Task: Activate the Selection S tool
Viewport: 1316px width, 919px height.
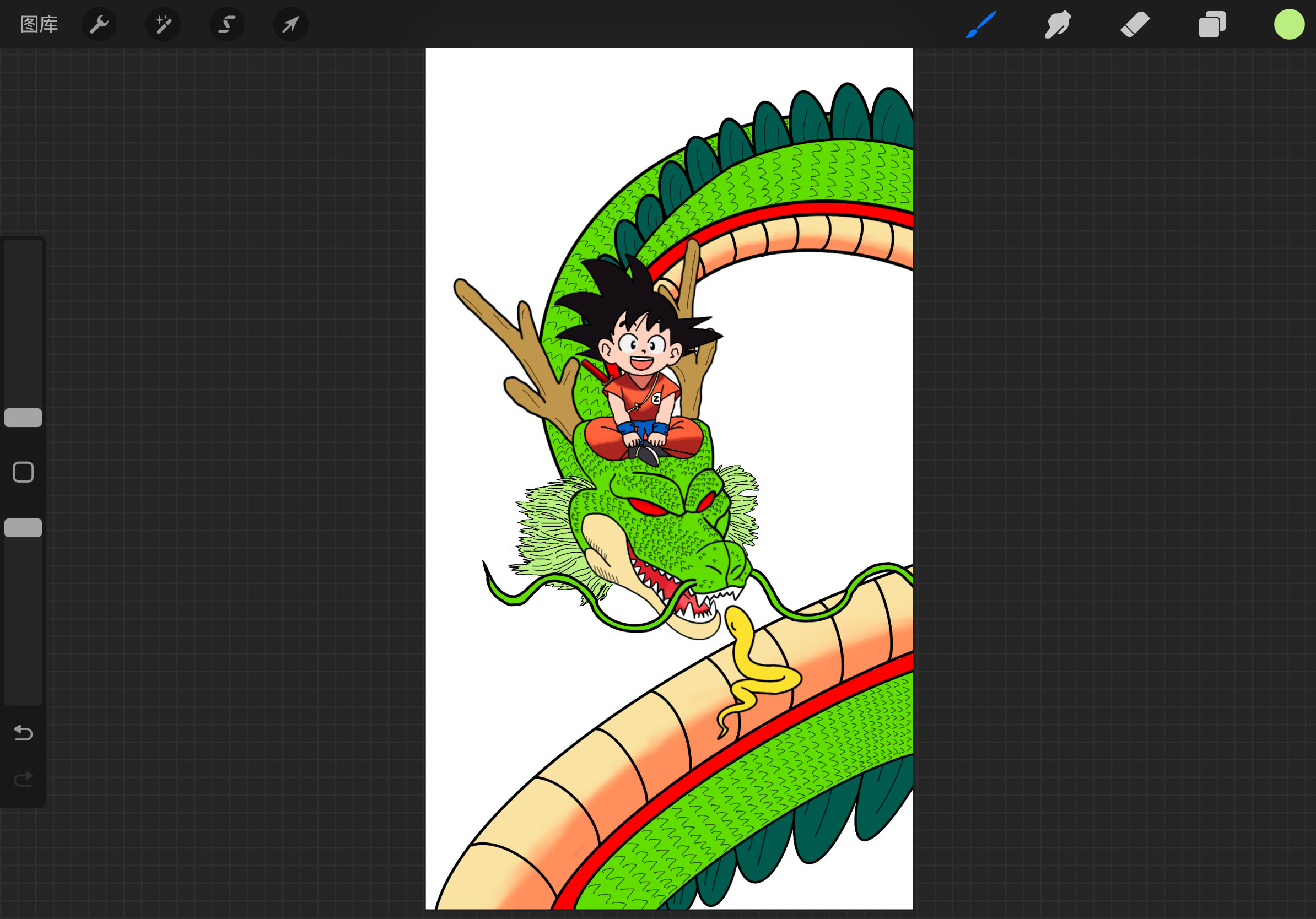Action: [x=227, y=25]
